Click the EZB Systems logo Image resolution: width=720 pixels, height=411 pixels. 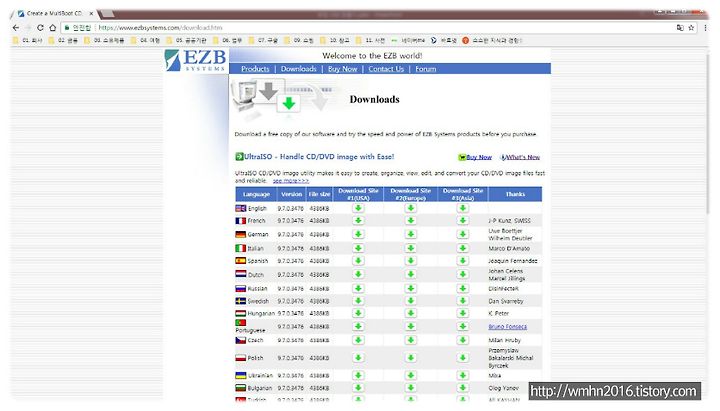click(x=195, y=60)
